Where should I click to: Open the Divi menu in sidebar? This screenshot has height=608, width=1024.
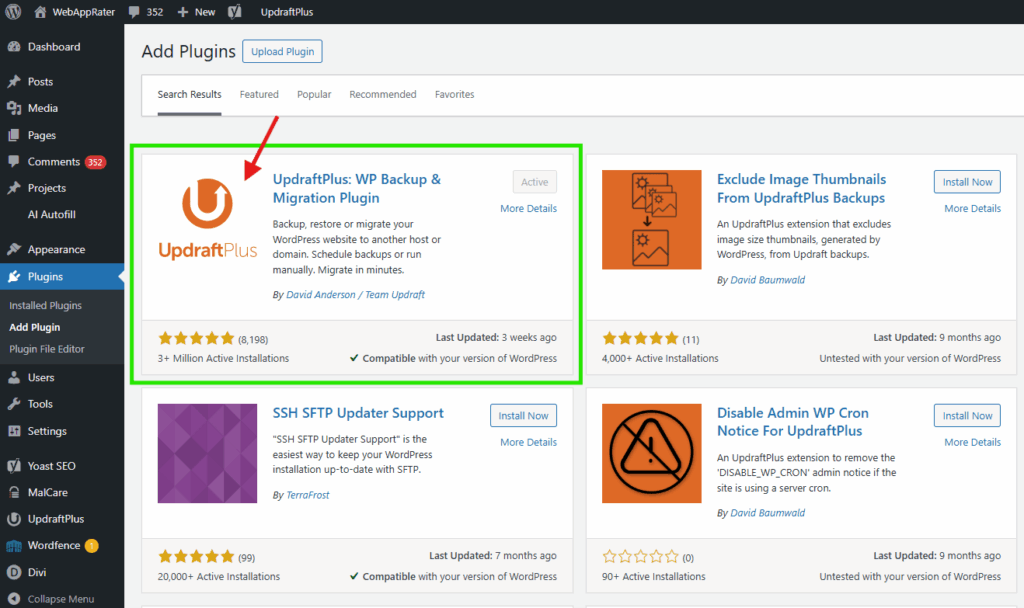coord(37,573)
